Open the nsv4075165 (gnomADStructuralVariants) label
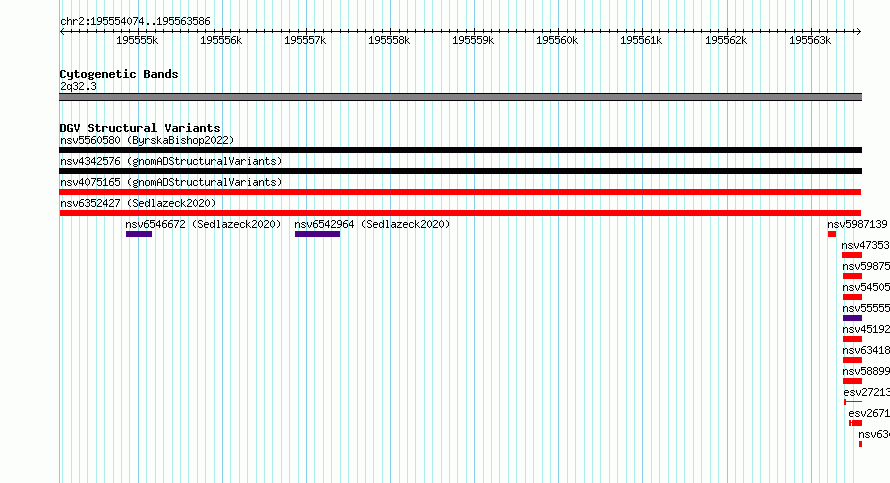Screen dimensions: 890x483 tap(171, 182)
